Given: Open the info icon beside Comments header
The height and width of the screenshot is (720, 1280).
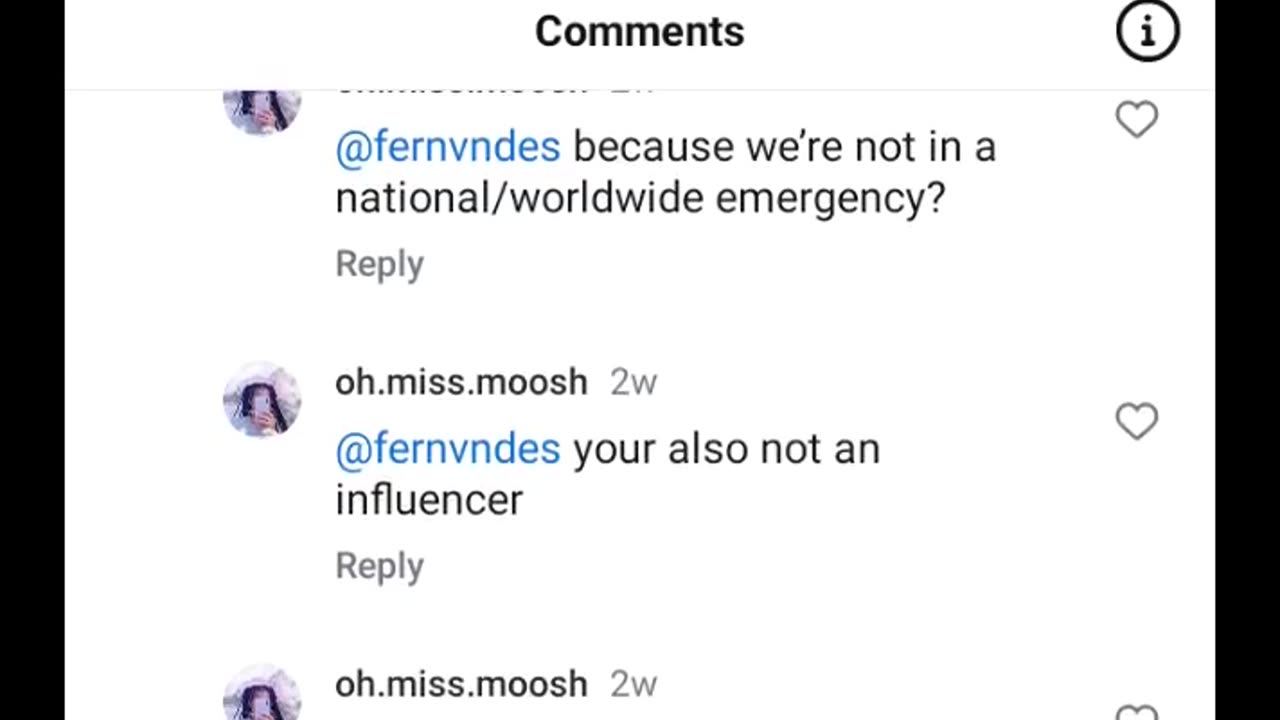Looking at the screenshot, I should tap(1147, 31).
